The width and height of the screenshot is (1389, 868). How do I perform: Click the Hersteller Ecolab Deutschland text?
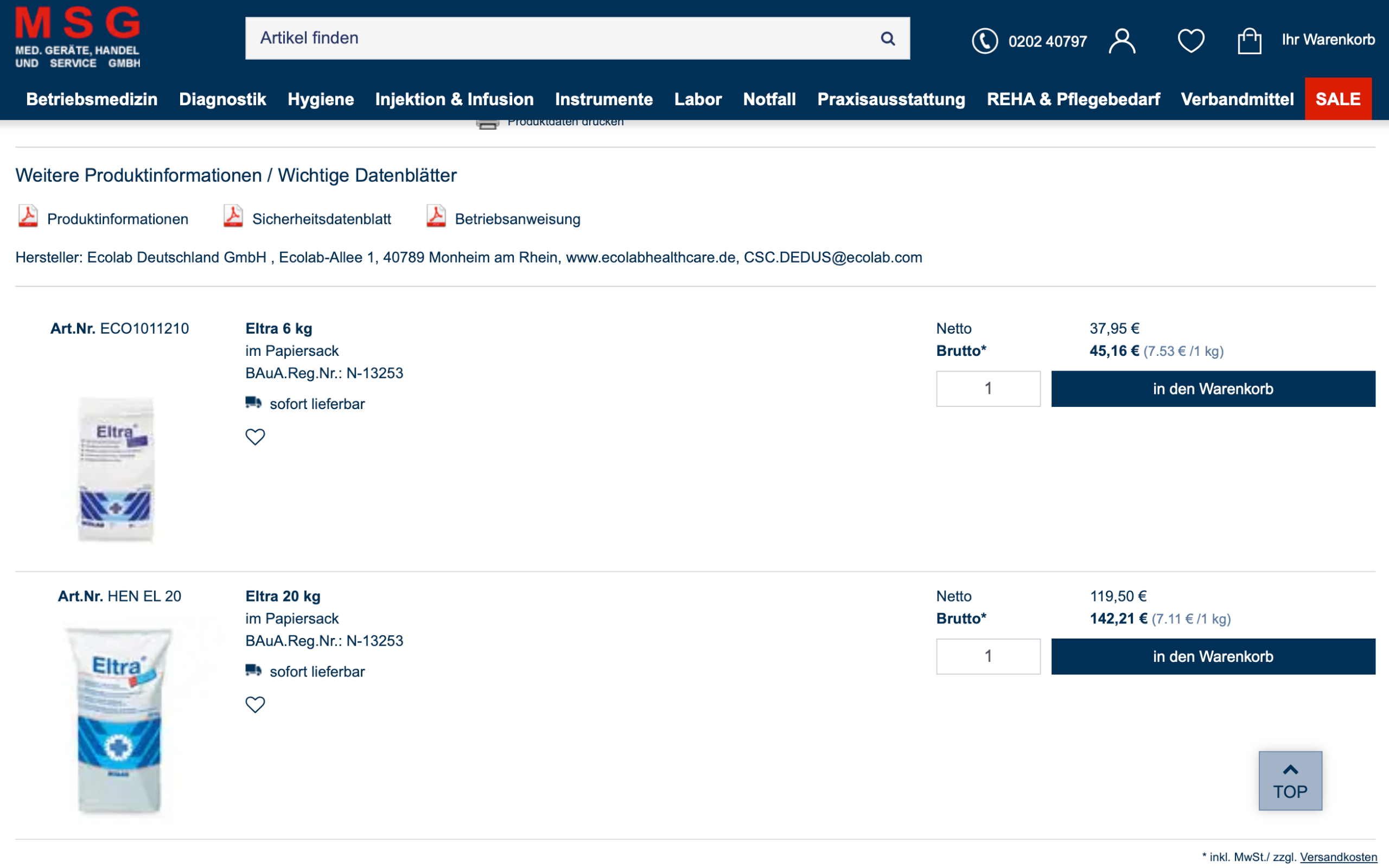pos(468,257)
